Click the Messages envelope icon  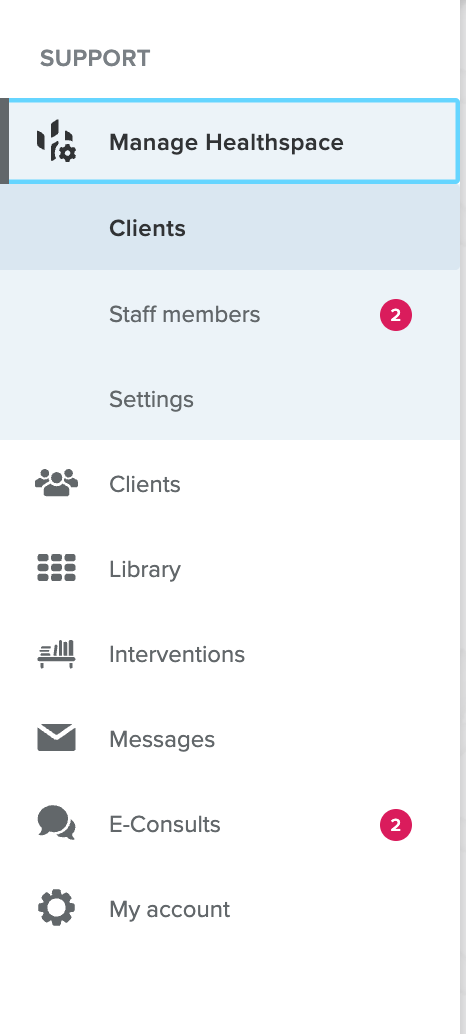click(x=56, y=739)
